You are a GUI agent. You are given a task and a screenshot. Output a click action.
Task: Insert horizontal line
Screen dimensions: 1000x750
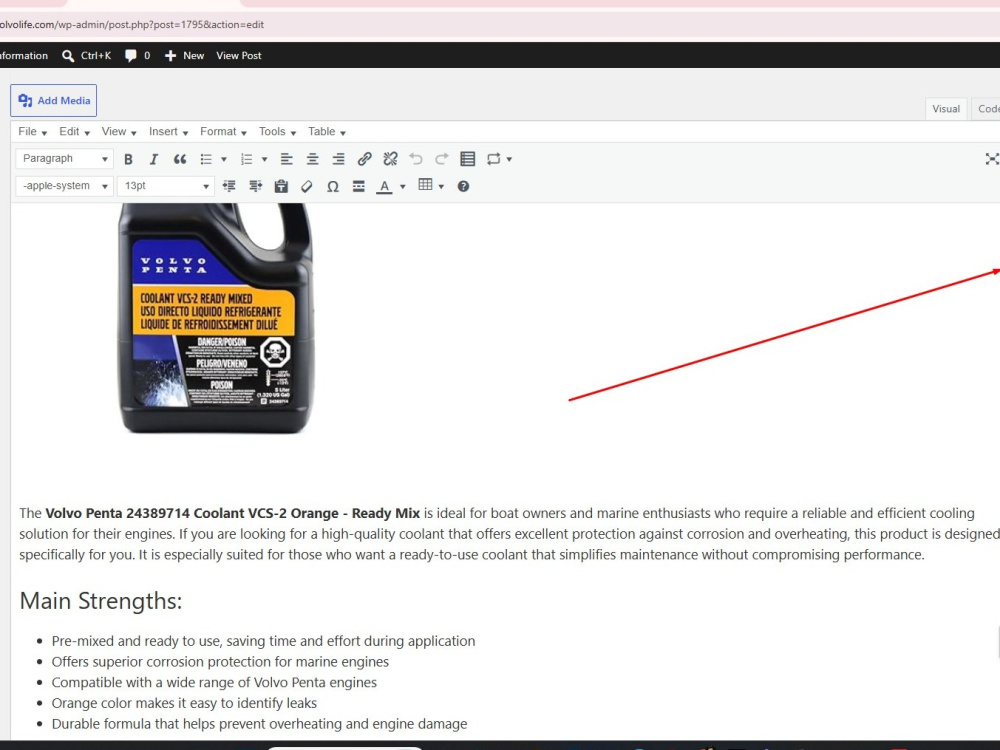click(358, 186)
